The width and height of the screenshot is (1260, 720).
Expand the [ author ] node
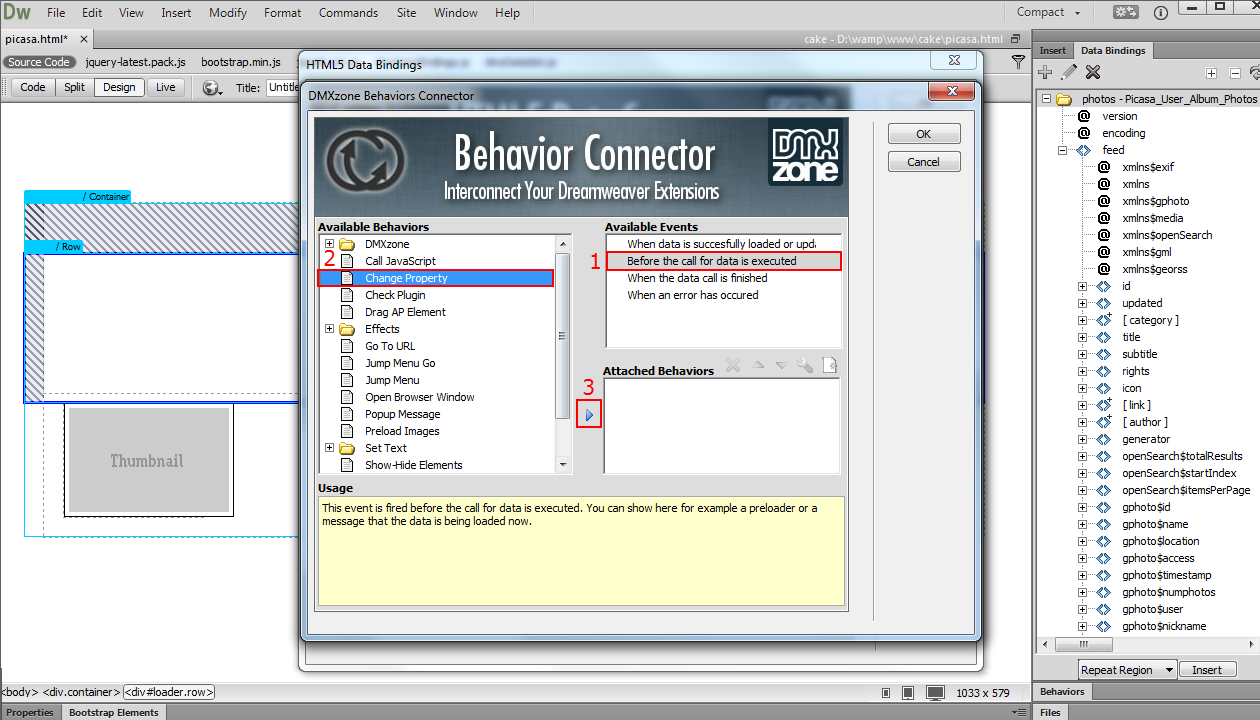[1082, 422]
